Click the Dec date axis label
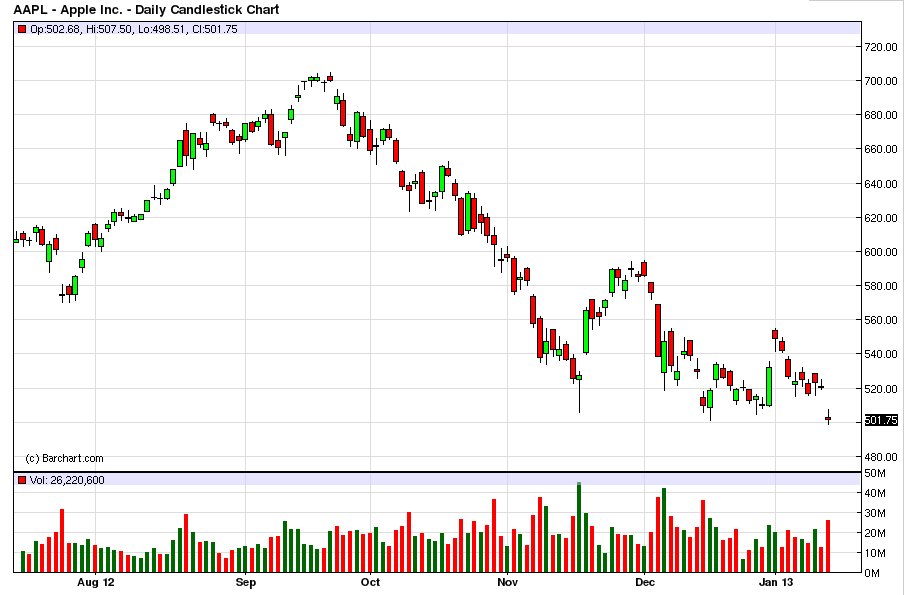 (645, 582)
